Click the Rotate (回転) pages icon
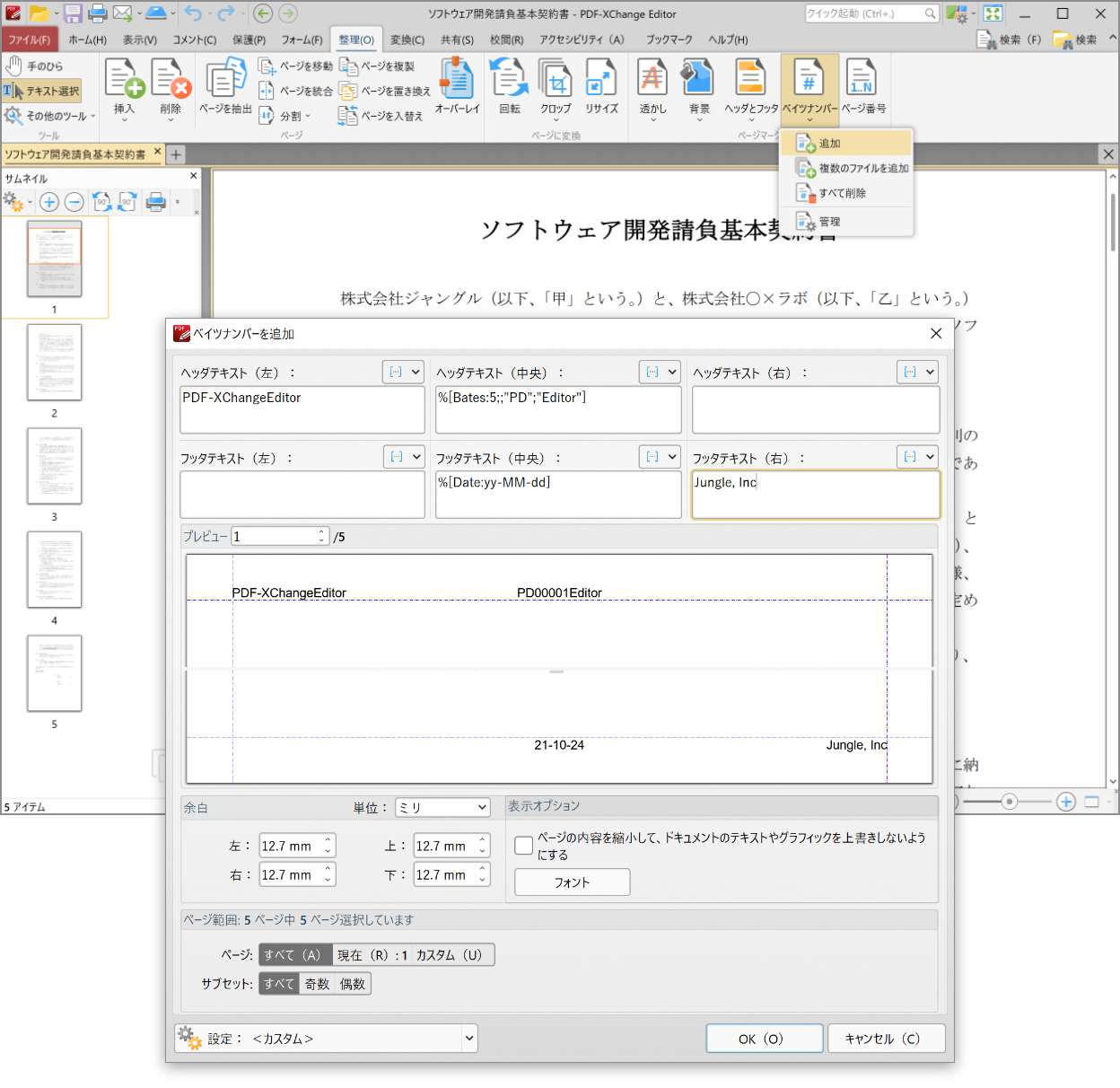This screenshot has width=1120, height=1088. point(509,81)
